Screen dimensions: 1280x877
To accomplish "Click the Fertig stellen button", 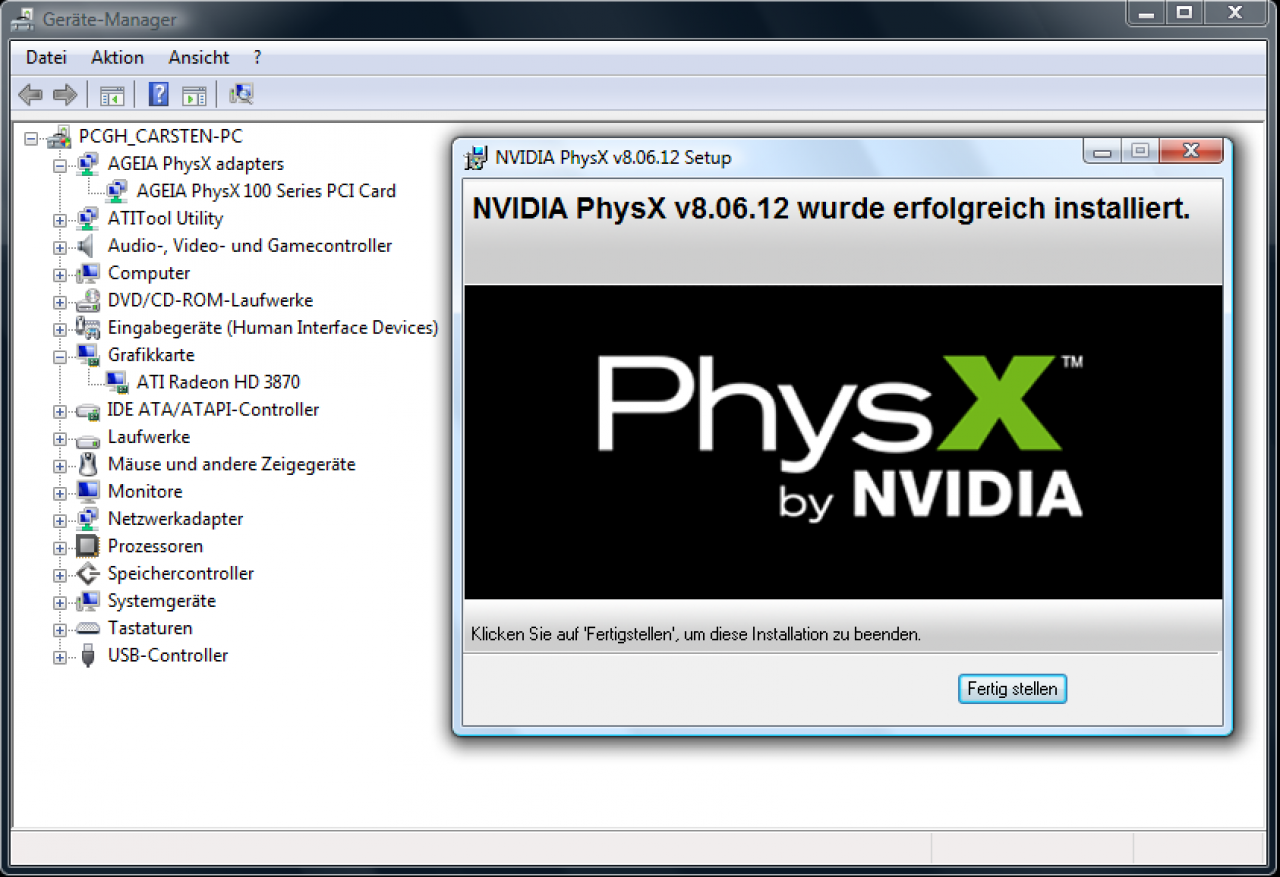I will click(x=1012, y=689).
